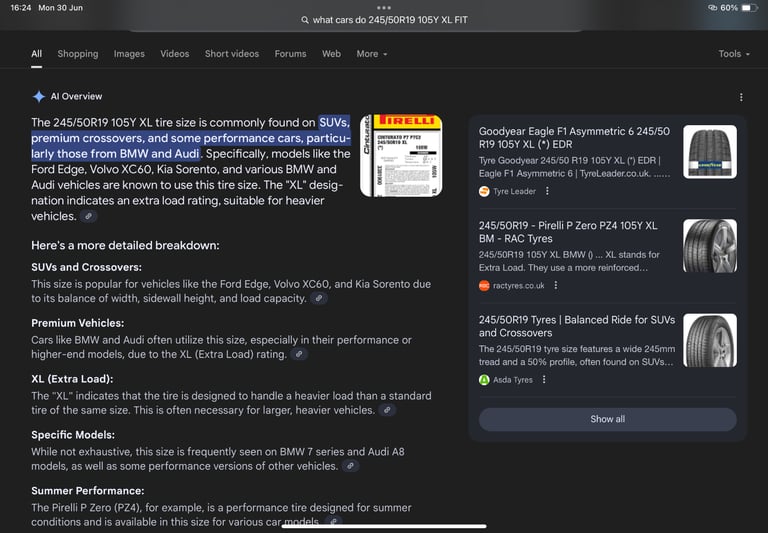Click the ractyres.co.uk source name
Viewport: 768px width, 533px height.
click(519, 286)
